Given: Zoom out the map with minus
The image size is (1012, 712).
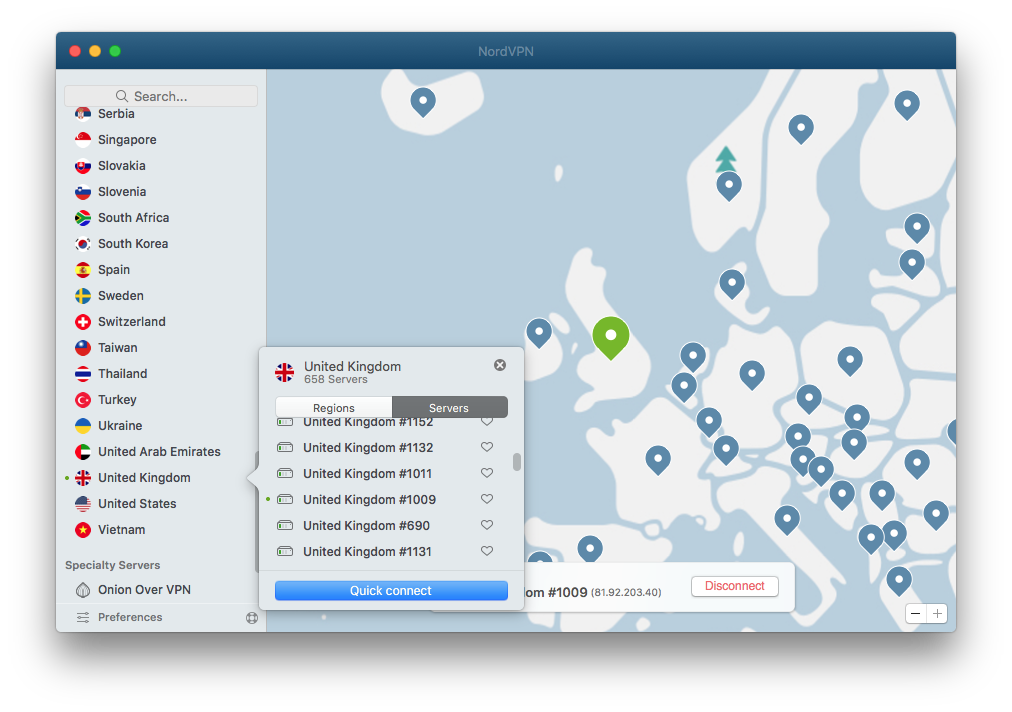Looking at the screenshot, I should (x=916, y=614).
